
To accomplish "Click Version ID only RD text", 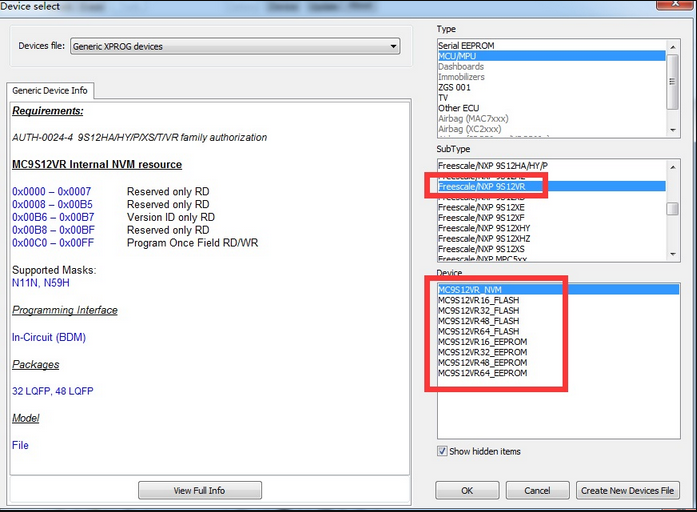I will click(x=171, y=217).
